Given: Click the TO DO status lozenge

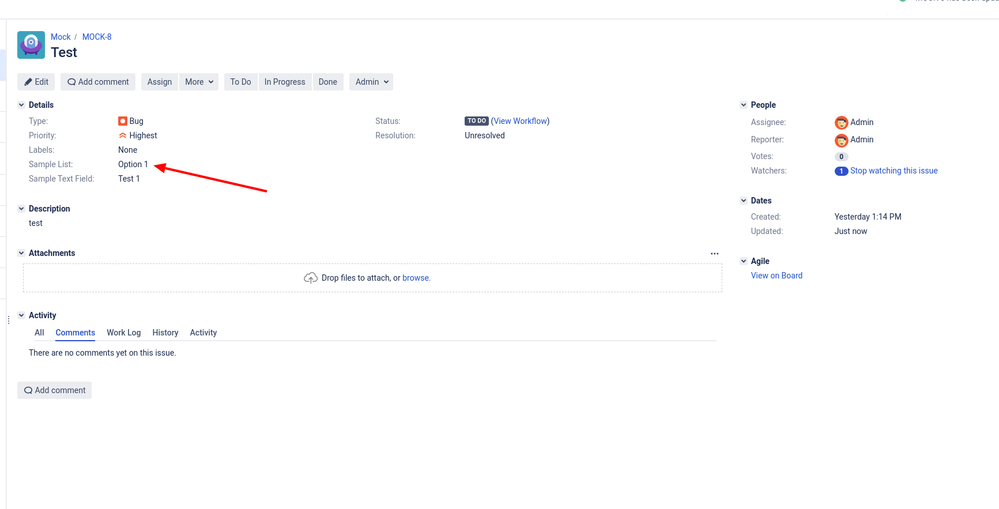Looking at the screenshot, I should [477, 120].
